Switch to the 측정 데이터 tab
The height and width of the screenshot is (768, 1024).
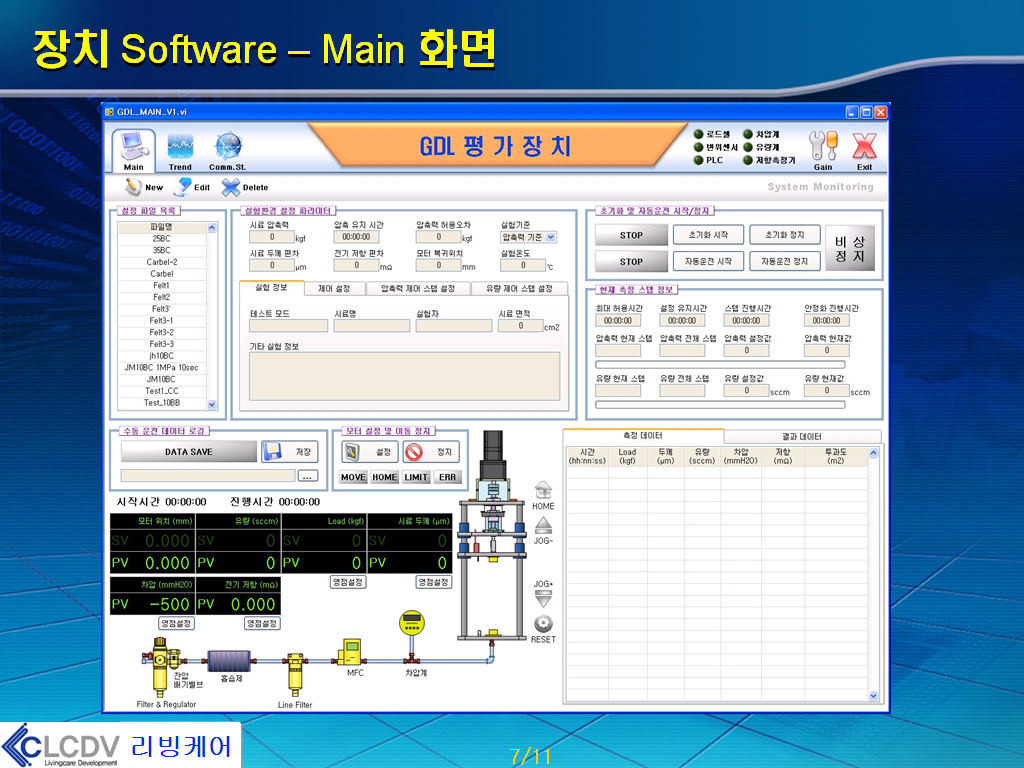[643, 436]
